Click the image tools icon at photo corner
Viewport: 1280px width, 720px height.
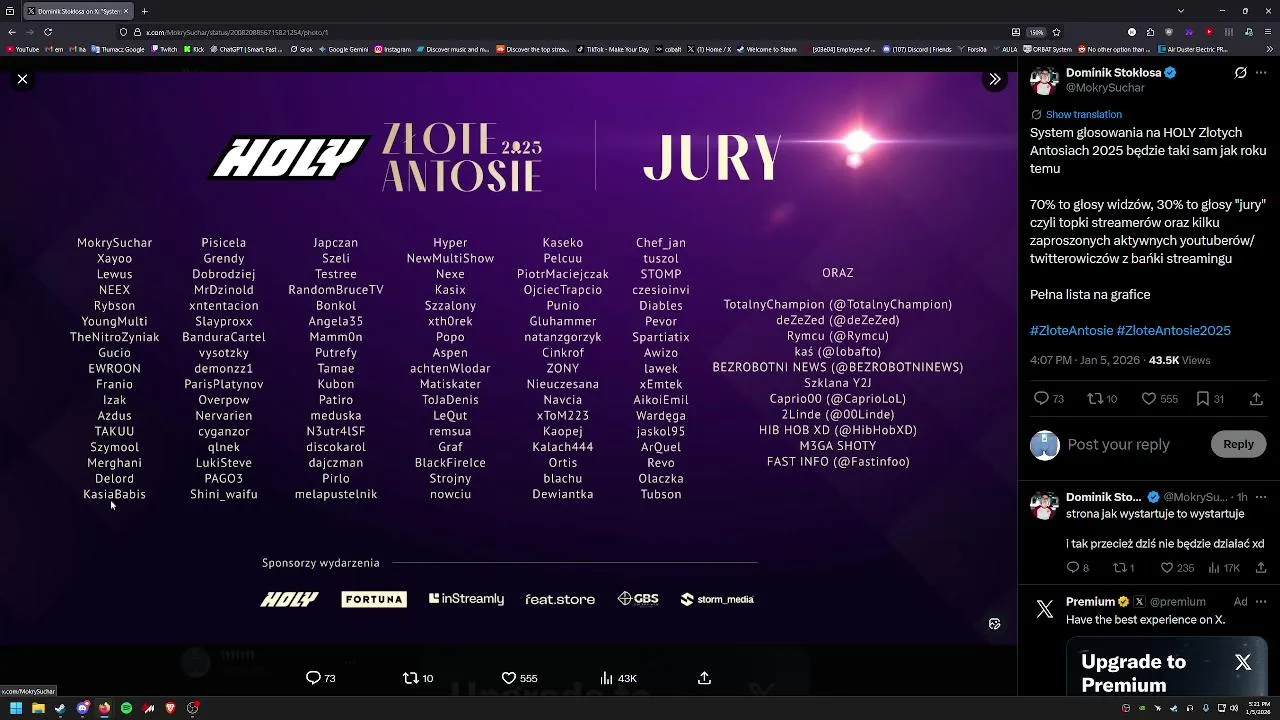[994, 624]
